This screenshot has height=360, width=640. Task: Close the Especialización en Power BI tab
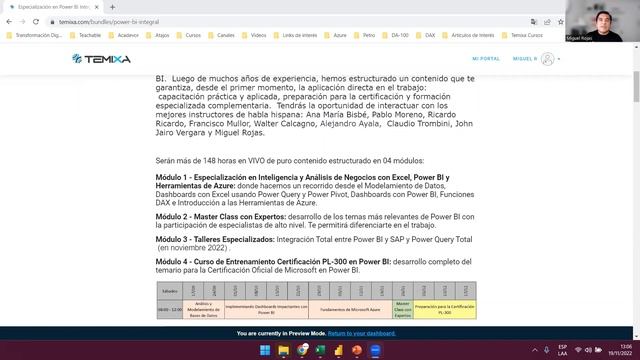coord(97,7)
